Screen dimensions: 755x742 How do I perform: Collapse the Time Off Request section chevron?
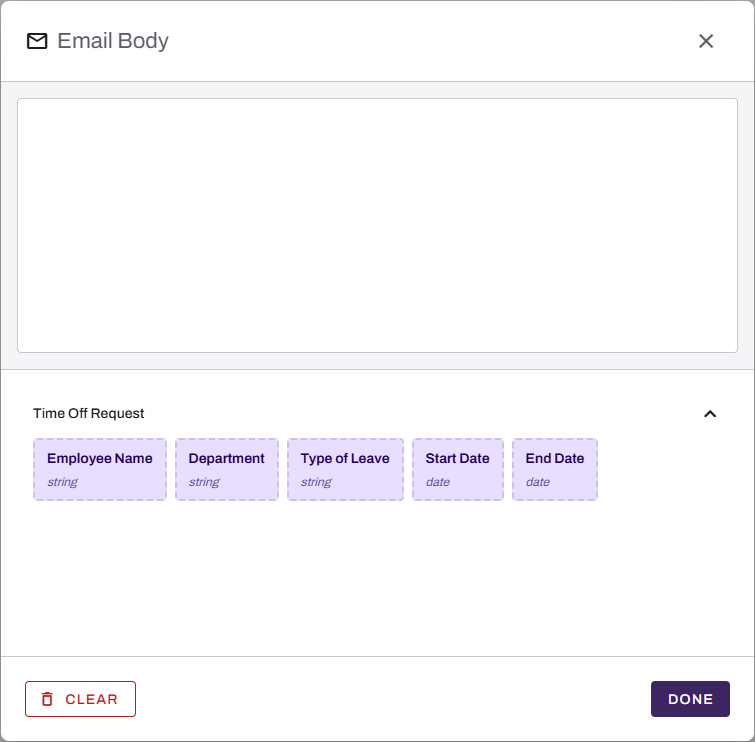pyautogui.click(x=710, y=414)
